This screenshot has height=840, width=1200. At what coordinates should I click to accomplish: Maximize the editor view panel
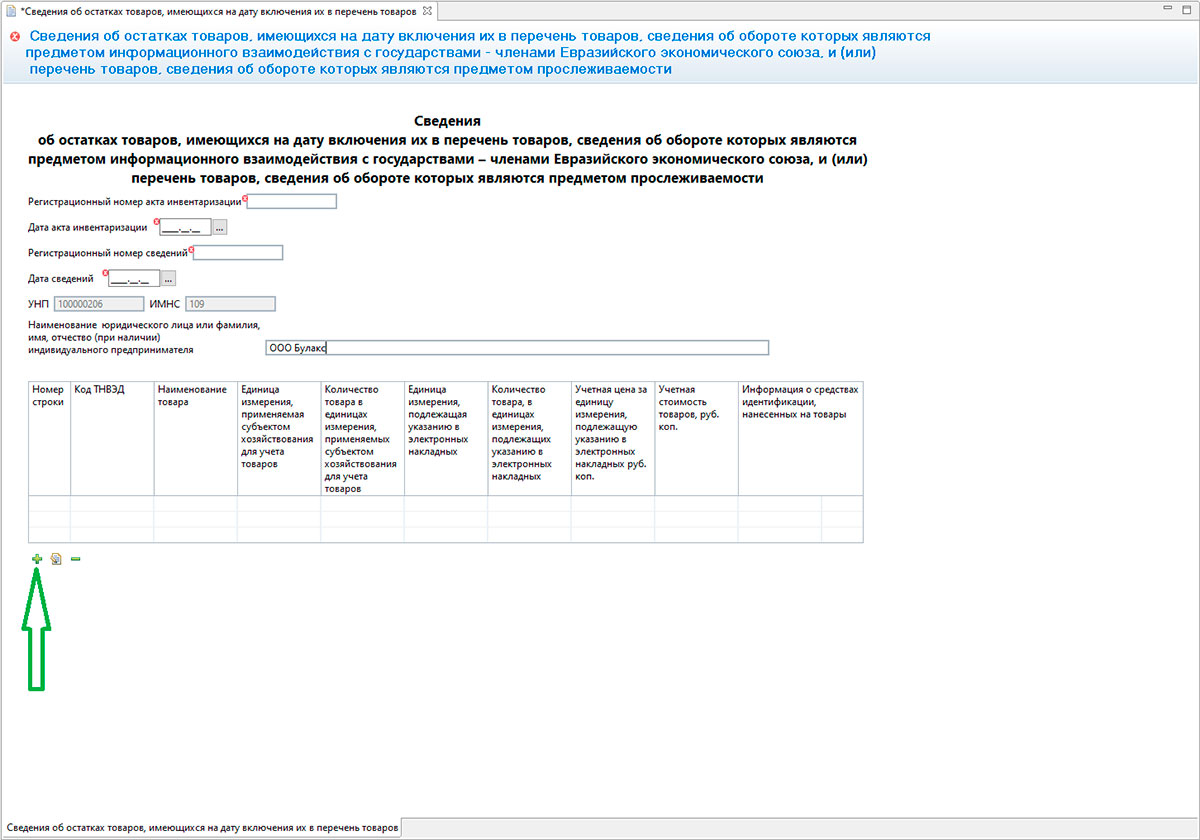pyautogui.click(x=1186, y=8)
